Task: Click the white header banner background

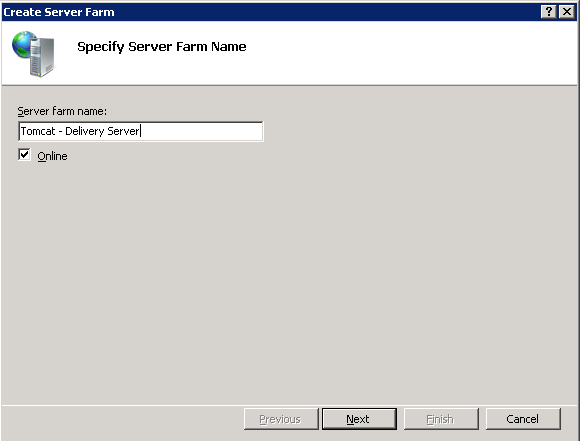Action: pyautogui.click(x=407, y=53)
